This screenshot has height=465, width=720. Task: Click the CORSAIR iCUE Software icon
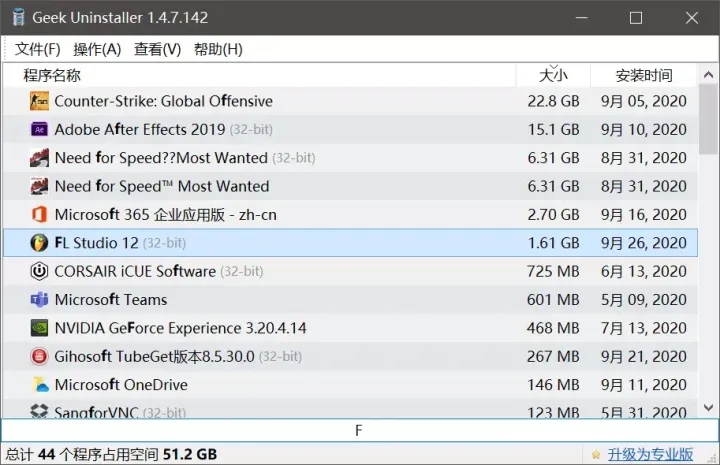(39, 271)
